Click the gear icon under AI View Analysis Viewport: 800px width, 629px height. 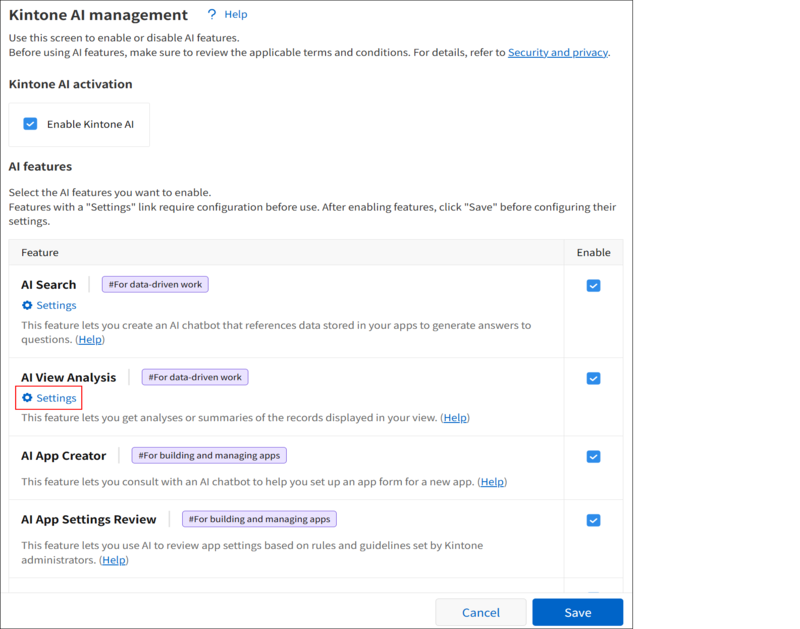click(x=27, y=398)
